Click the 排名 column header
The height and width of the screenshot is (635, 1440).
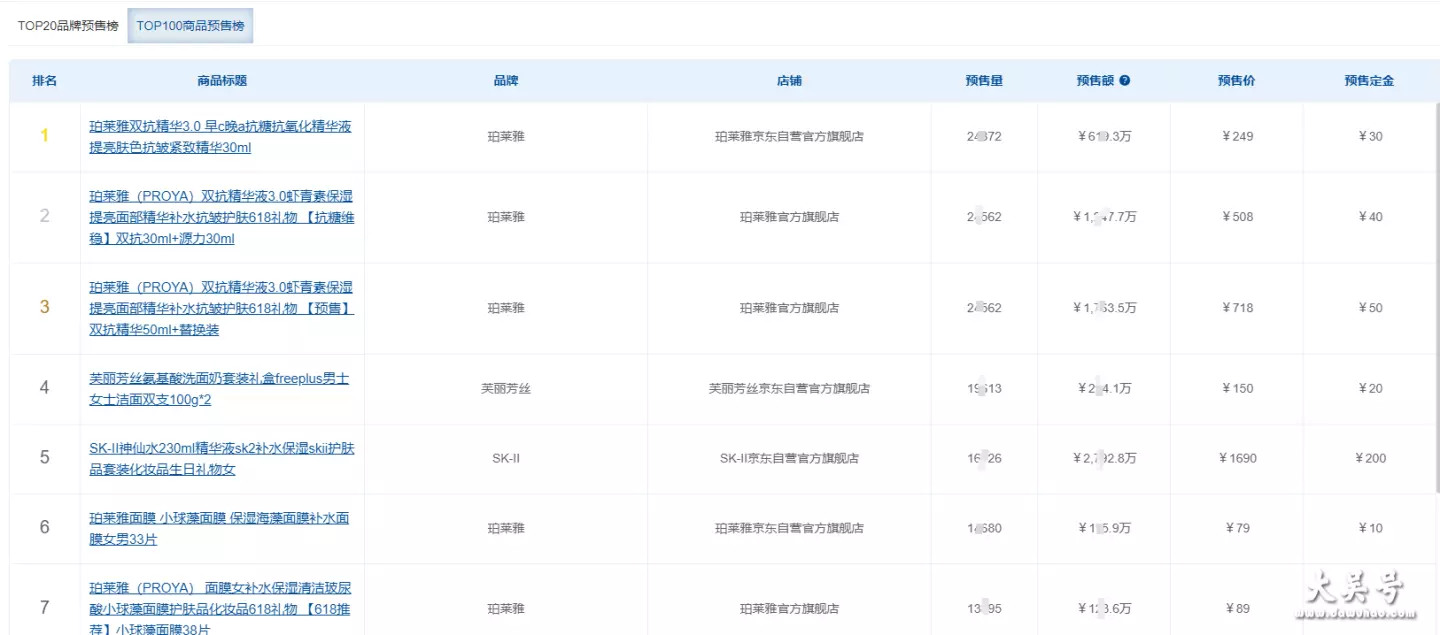[x=45, y=81]
